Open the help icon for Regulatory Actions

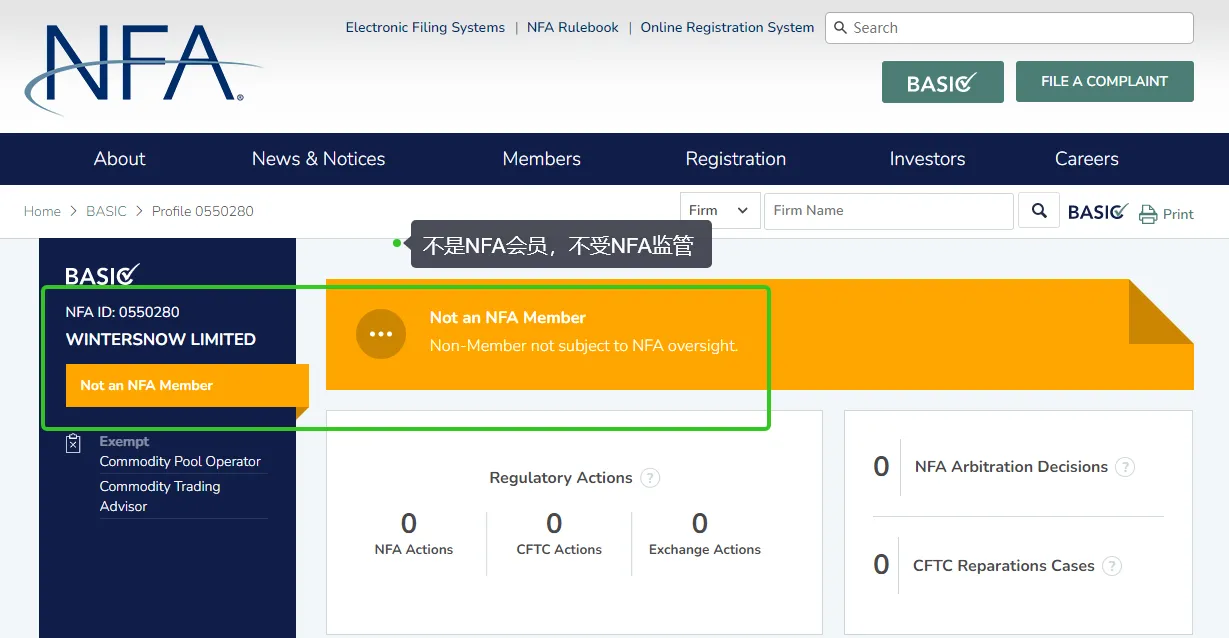point(650,478)
